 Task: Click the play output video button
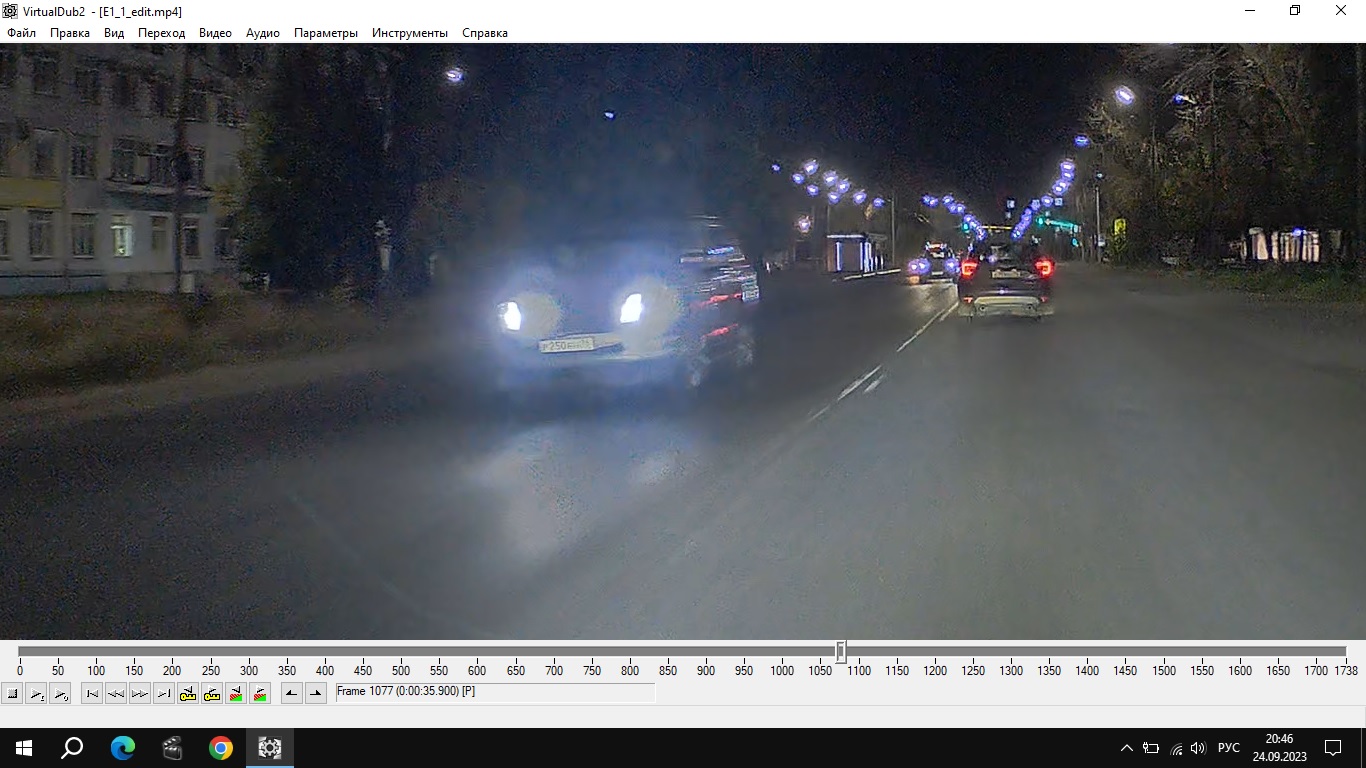pos(60,693)
